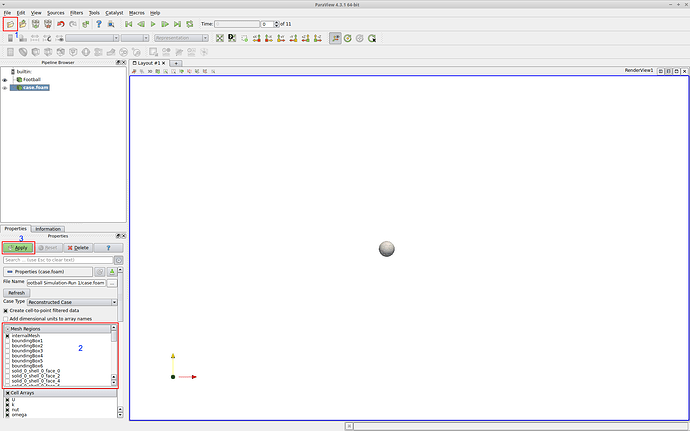Switch to the Information tab
Image resolution: width=690 pixels, height=431 pixels.
48,229
